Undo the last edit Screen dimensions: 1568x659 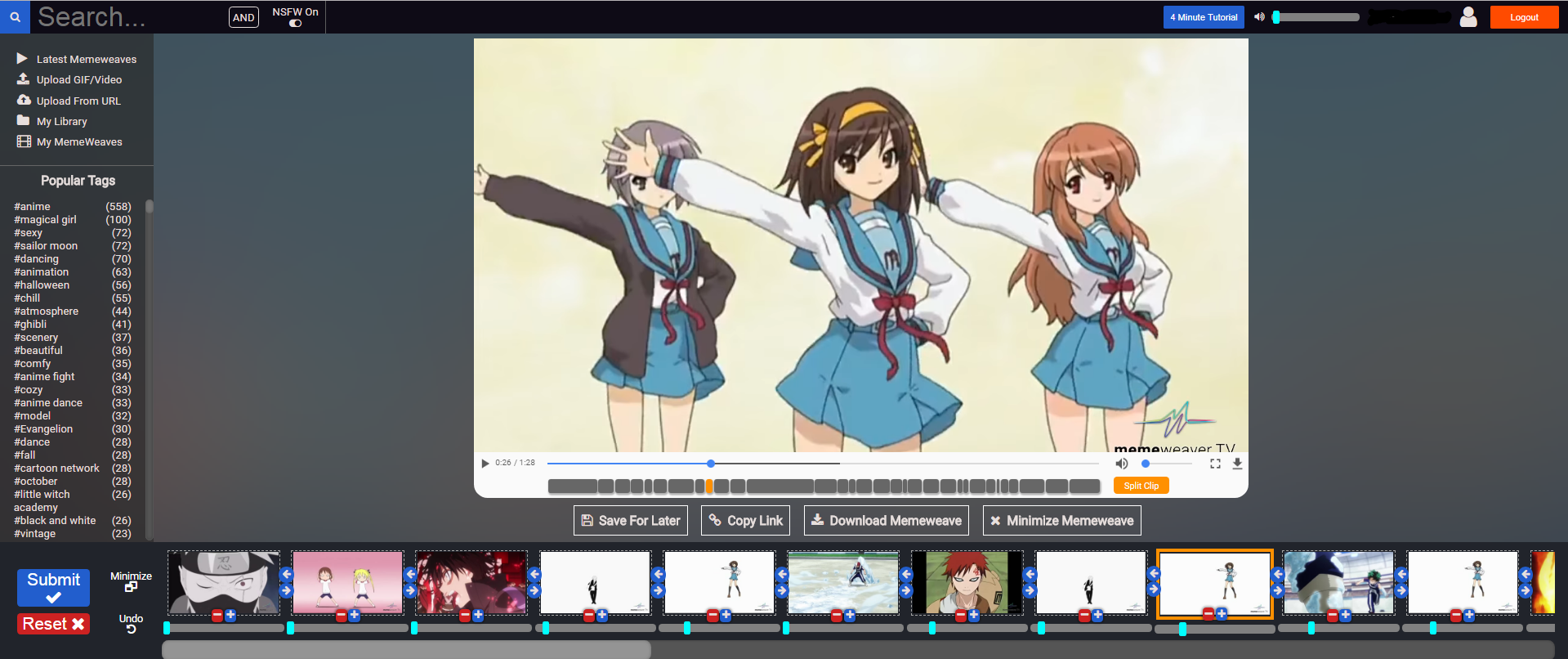131,623
